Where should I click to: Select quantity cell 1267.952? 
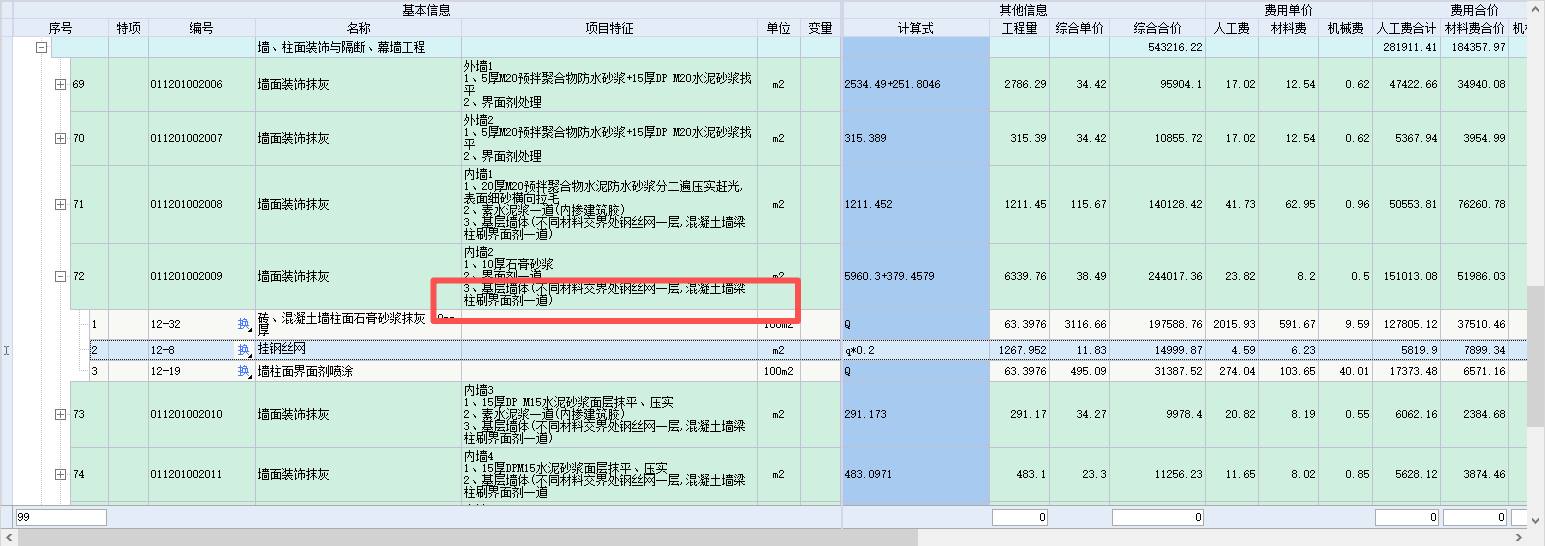click(1020, 351)
